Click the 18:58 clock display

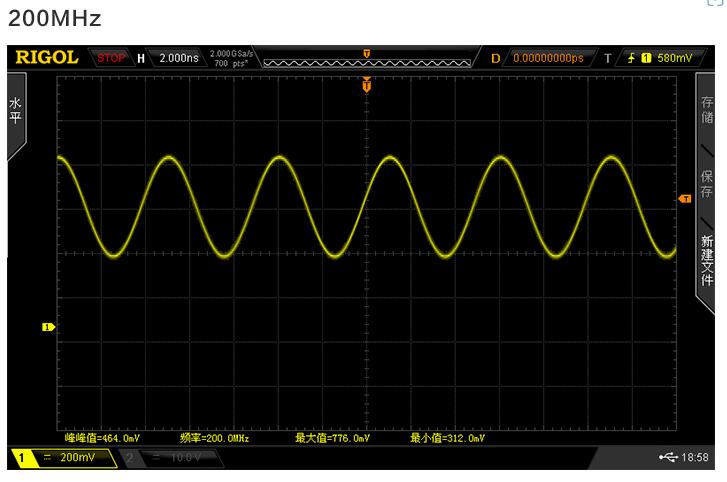point(696,457)
